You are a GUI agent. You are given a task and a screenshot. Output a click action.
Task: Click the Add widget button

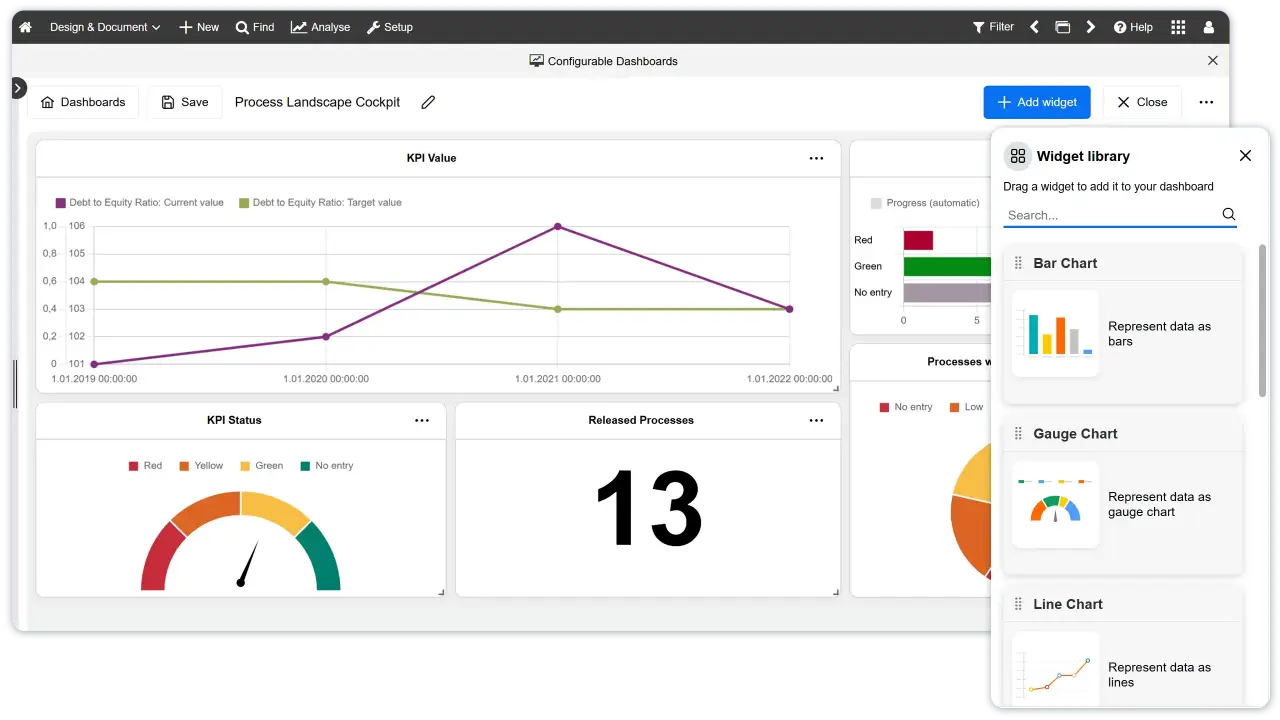coord(1036,102)
